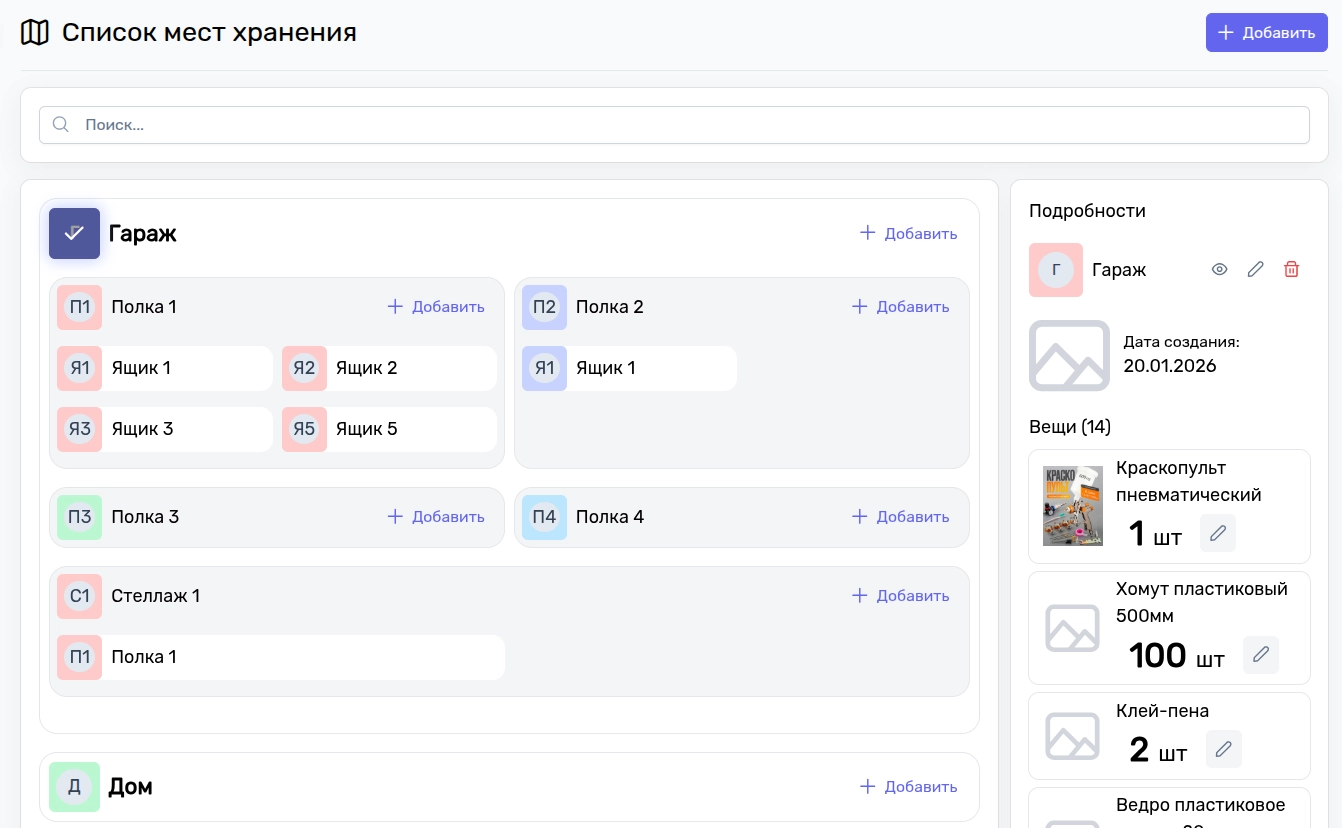Click the Вещи (14) heading
The width and height of the screenshot is (1342, 828).
pos(1070,427)
